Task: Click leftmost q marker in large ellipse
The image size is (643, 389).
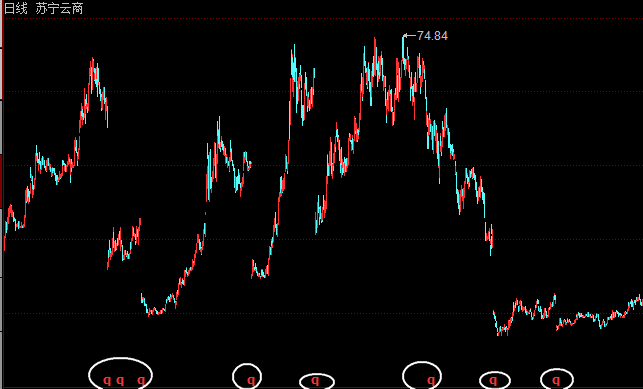Action: 107,380
